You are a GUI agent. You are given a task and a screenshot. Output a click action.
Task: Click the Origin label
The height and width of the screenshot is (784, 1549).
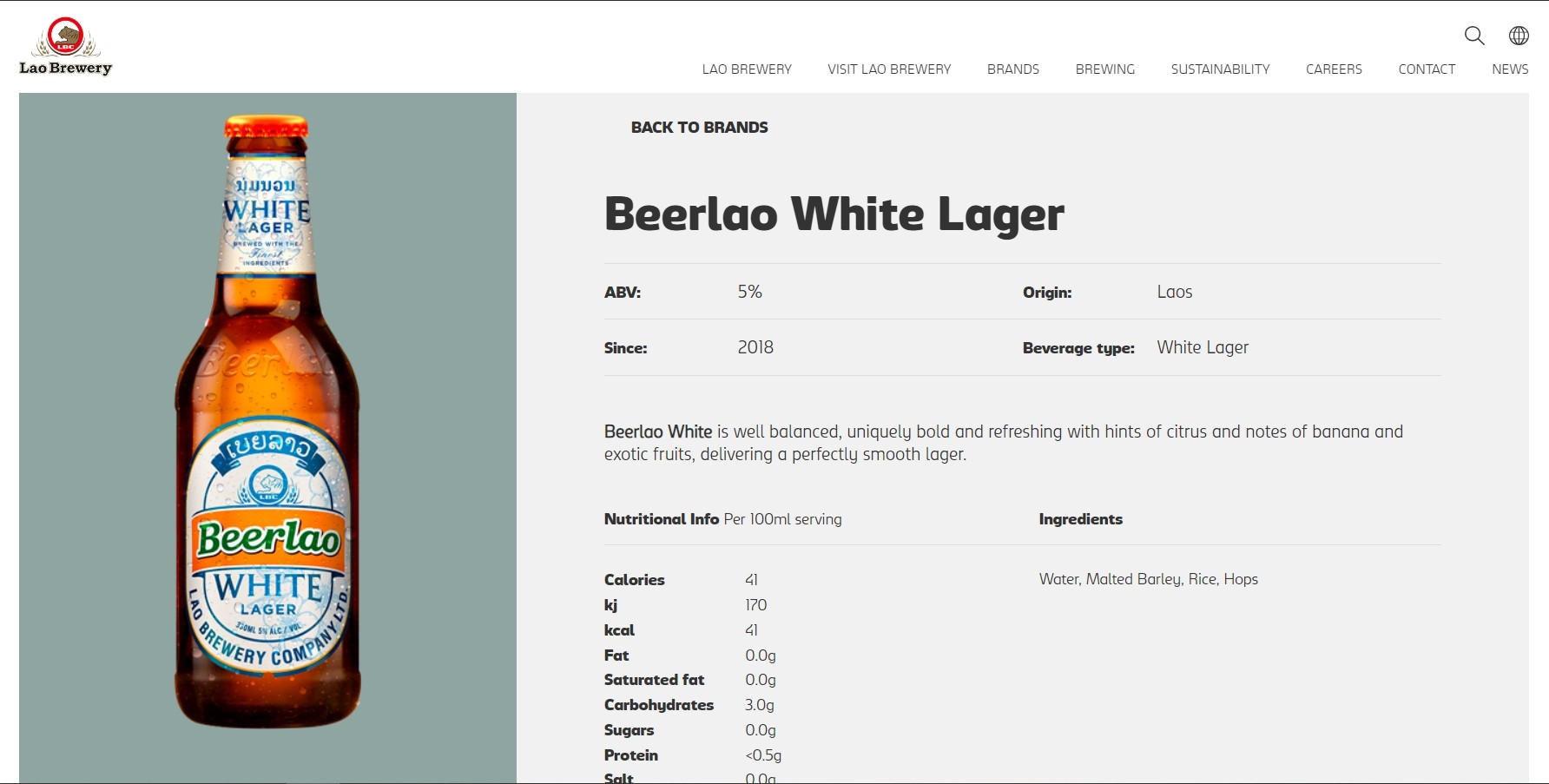[1047, 293]
